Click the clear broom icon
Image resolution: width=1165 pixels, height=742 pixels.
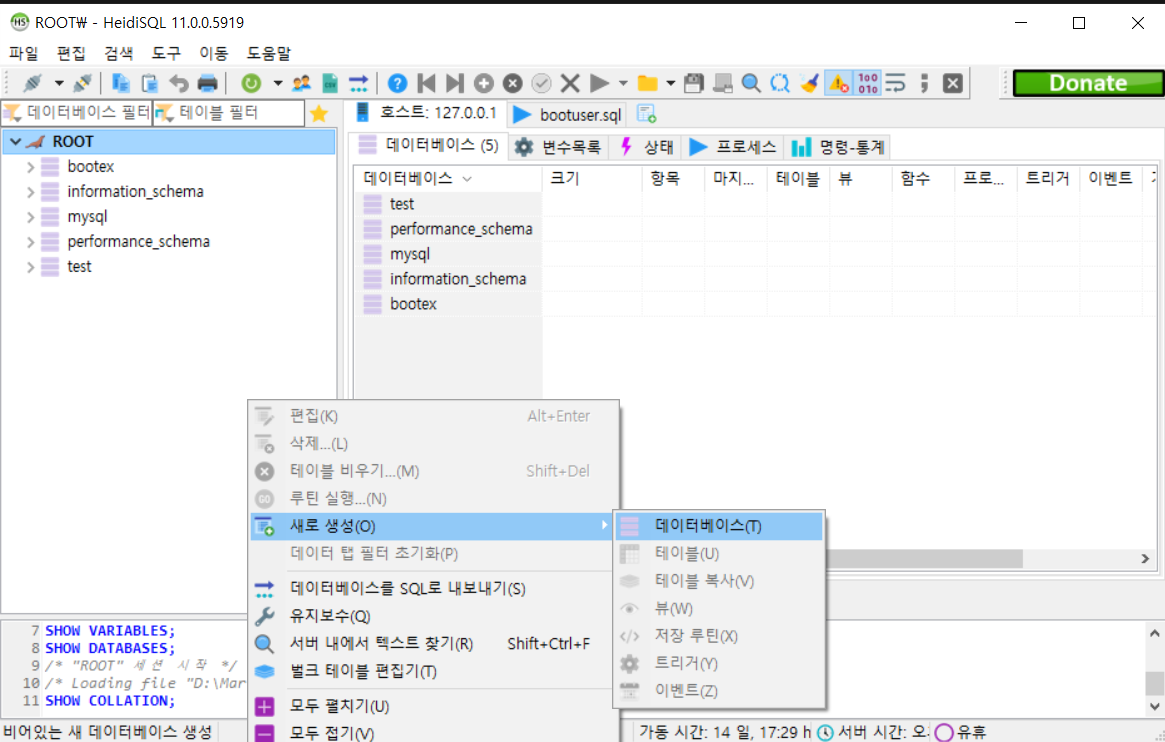809,83
